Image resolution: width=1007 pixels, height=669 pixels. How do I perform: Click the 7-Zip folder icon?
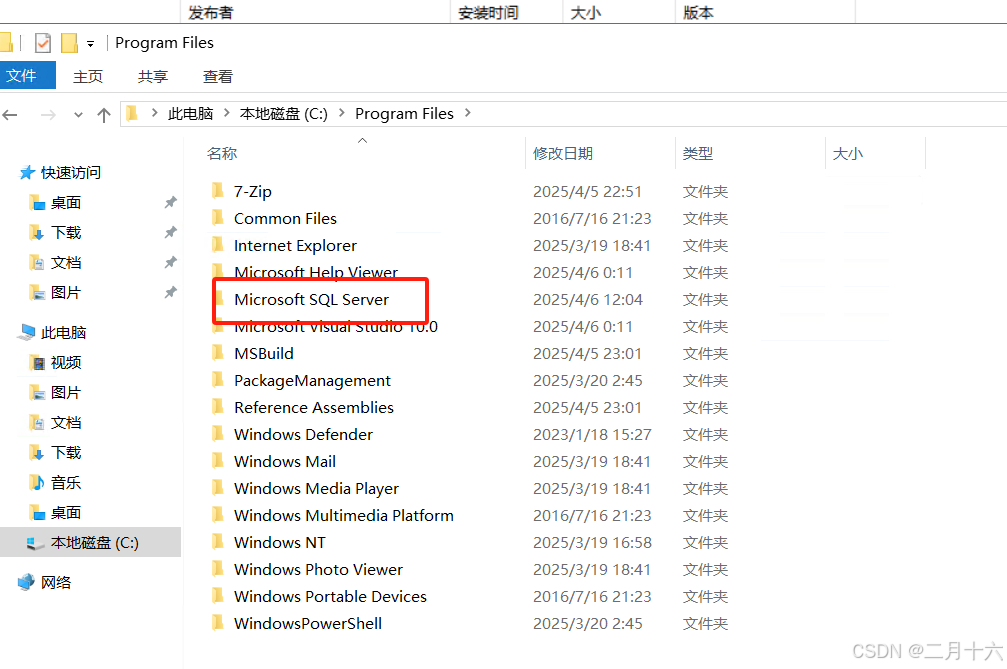pyautogui.click(x=218, y=191)
